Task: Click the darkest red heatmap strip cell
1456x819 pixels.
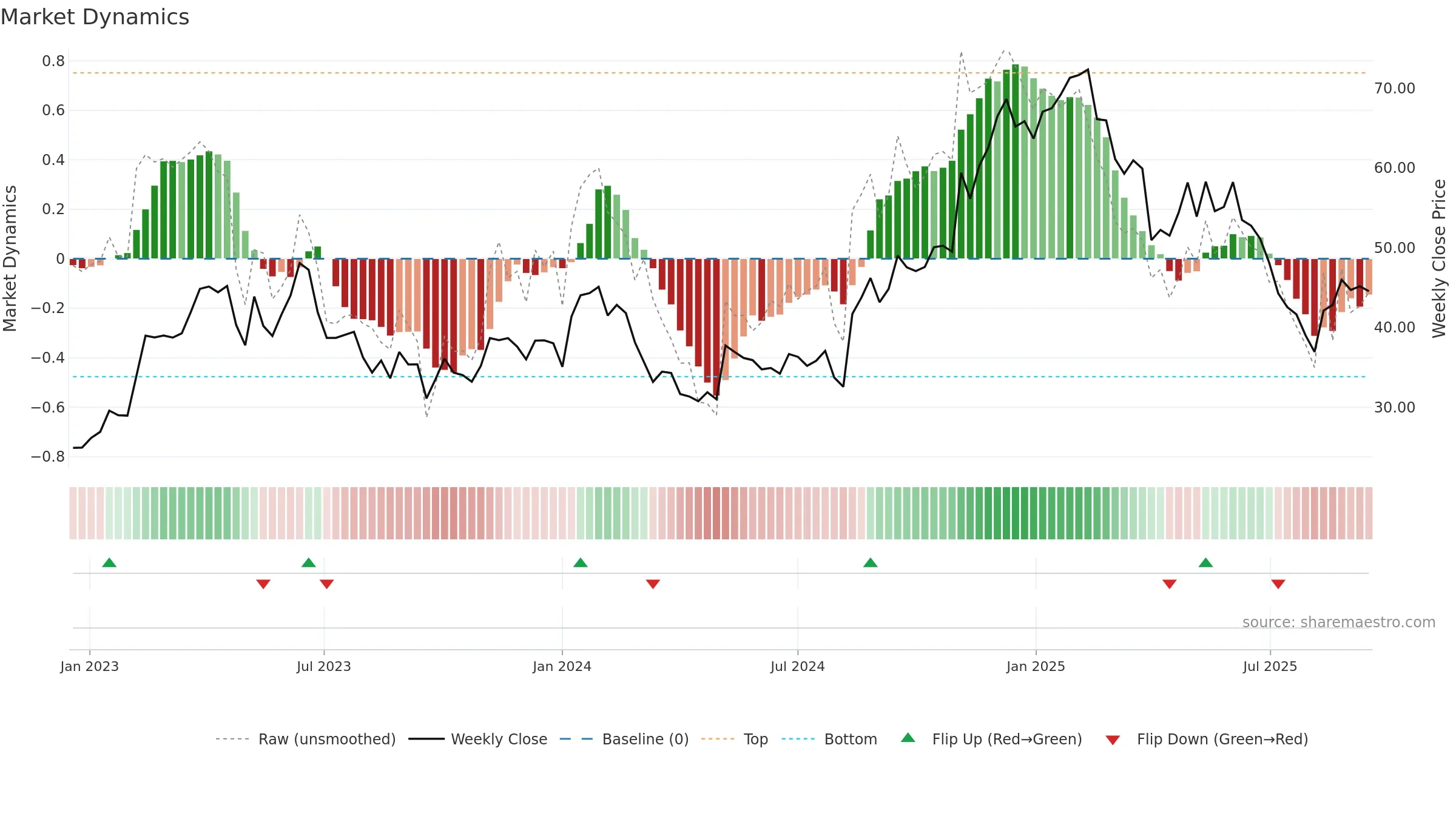Action: click(x=716, y=513)
